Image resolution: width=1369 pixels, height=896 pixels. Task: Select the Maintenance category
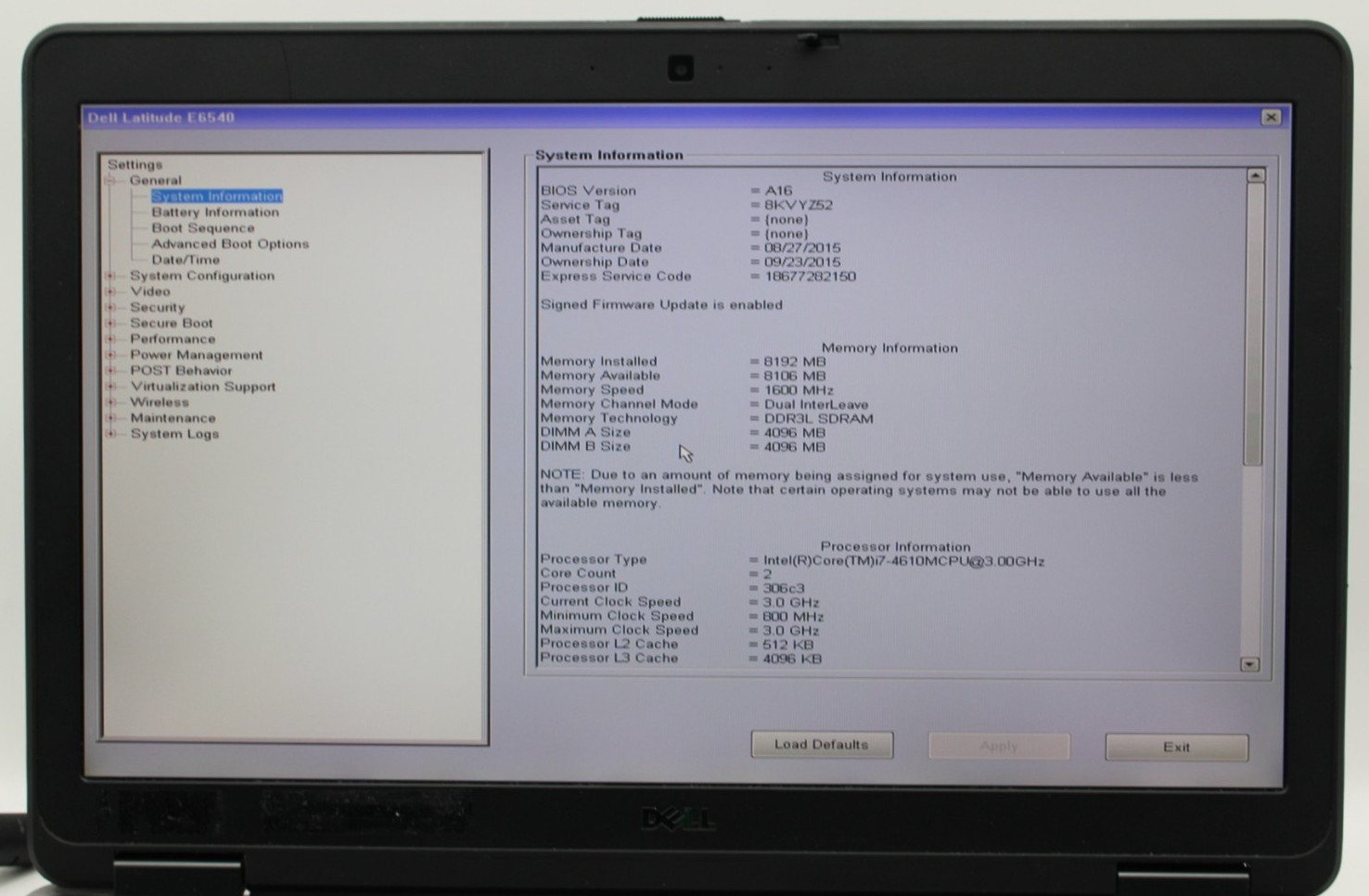[x=173, y=417]
